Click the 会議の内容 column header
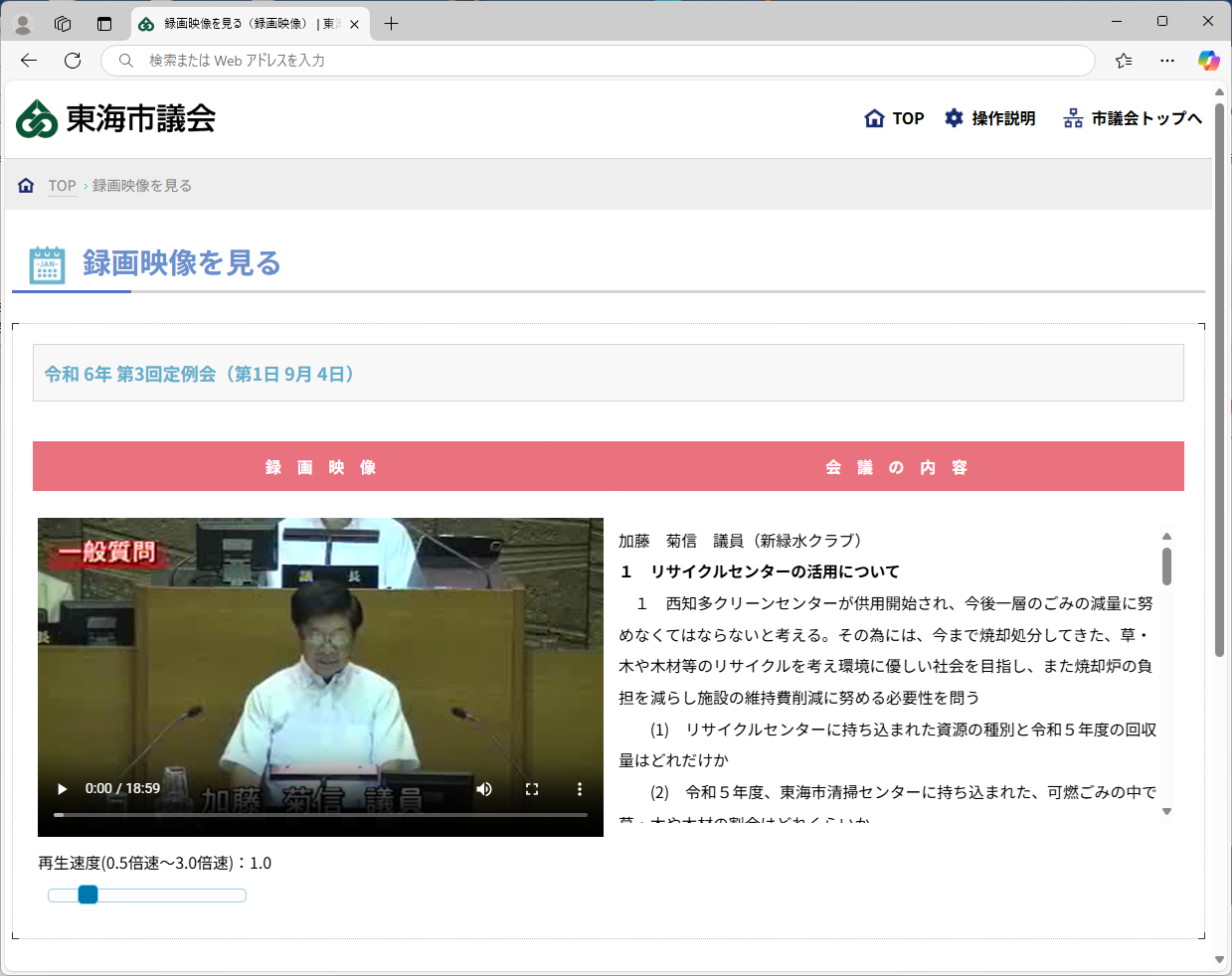1232x976 pixels. [896, 467]
